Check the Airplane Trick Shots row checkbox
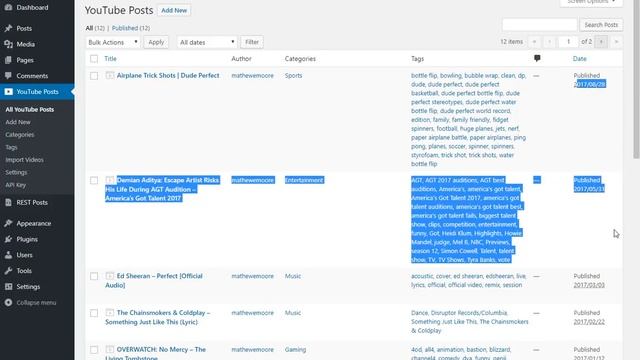This screenshot has width=640, height=360. 94,76
